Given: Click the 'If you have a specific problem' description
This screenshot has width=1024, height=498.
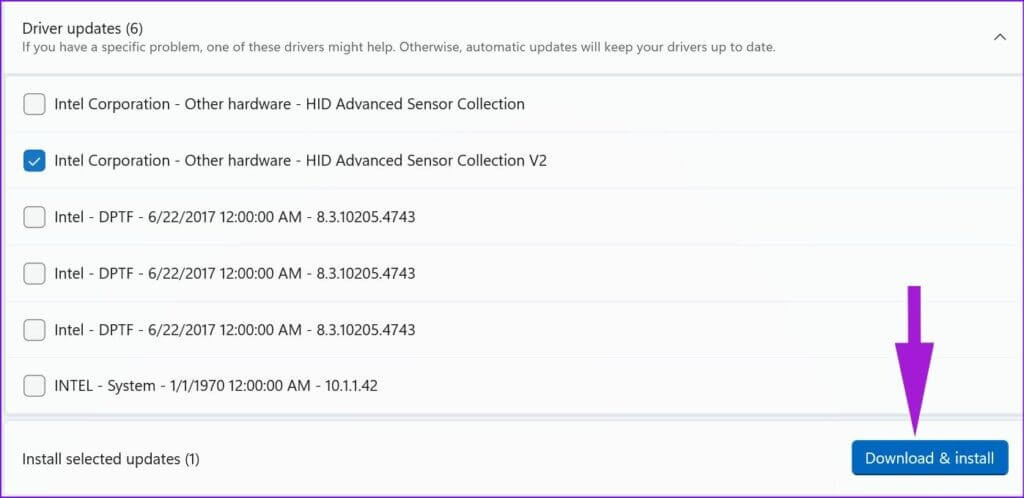Looking at the screenshot, I should tap(398, 48).
